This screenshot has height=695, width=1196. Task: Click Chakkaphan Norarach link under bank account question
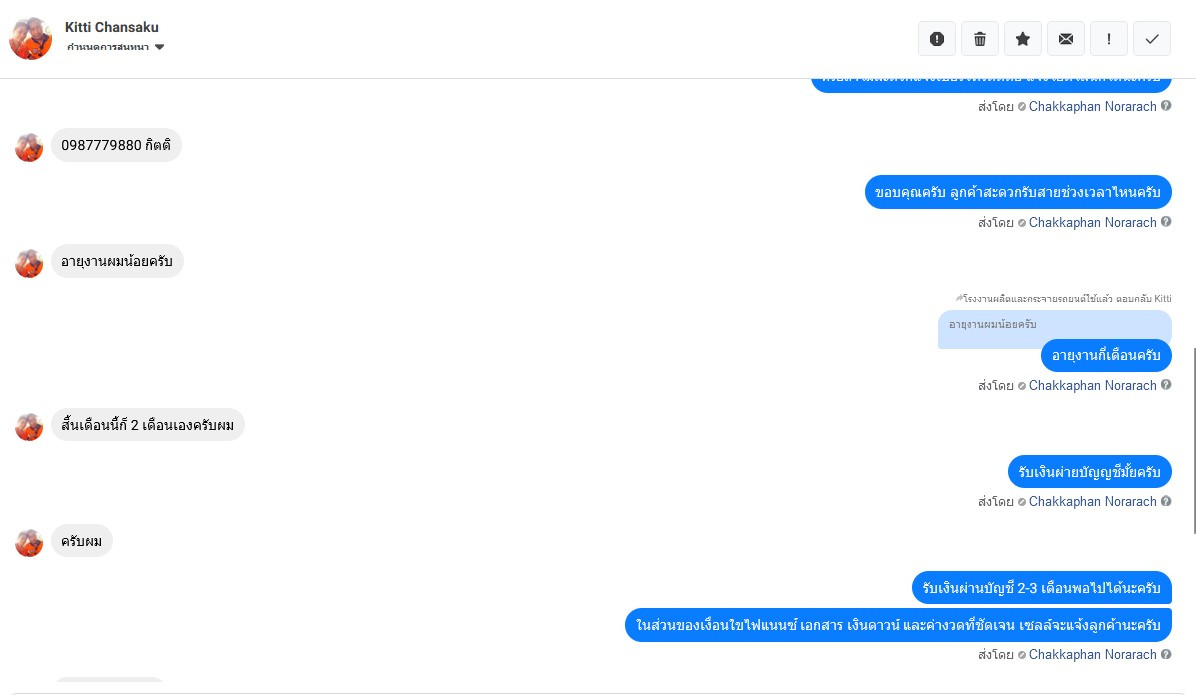pyautogui.click(x=1092, y=502)
